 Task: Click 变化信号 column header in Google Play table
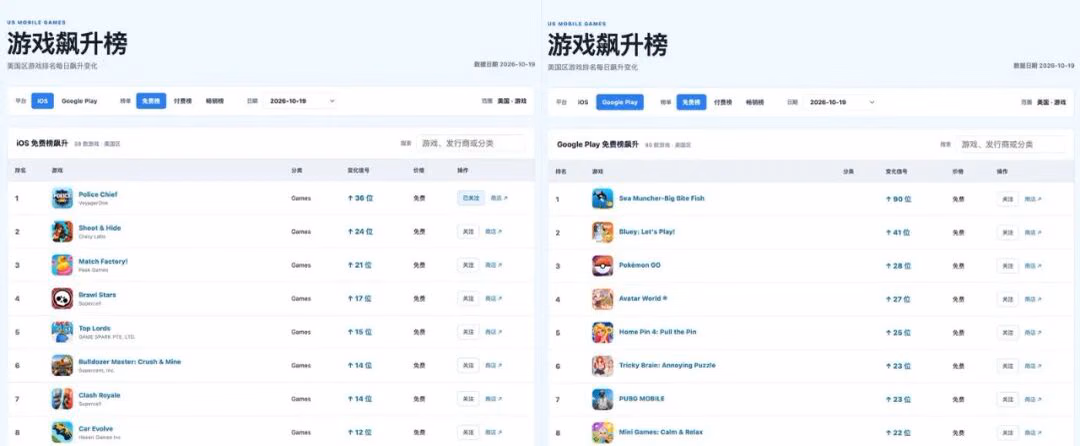896,171
